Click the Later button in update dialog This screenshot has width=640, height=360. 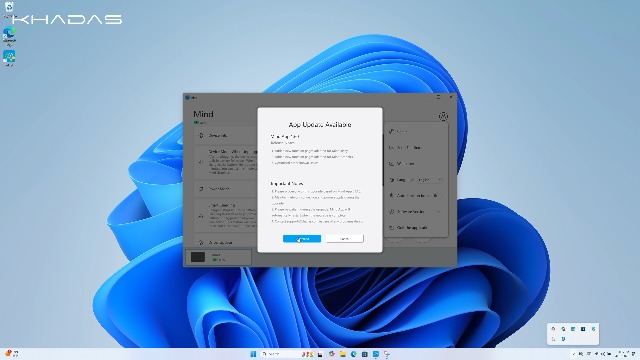click(344, 238)
